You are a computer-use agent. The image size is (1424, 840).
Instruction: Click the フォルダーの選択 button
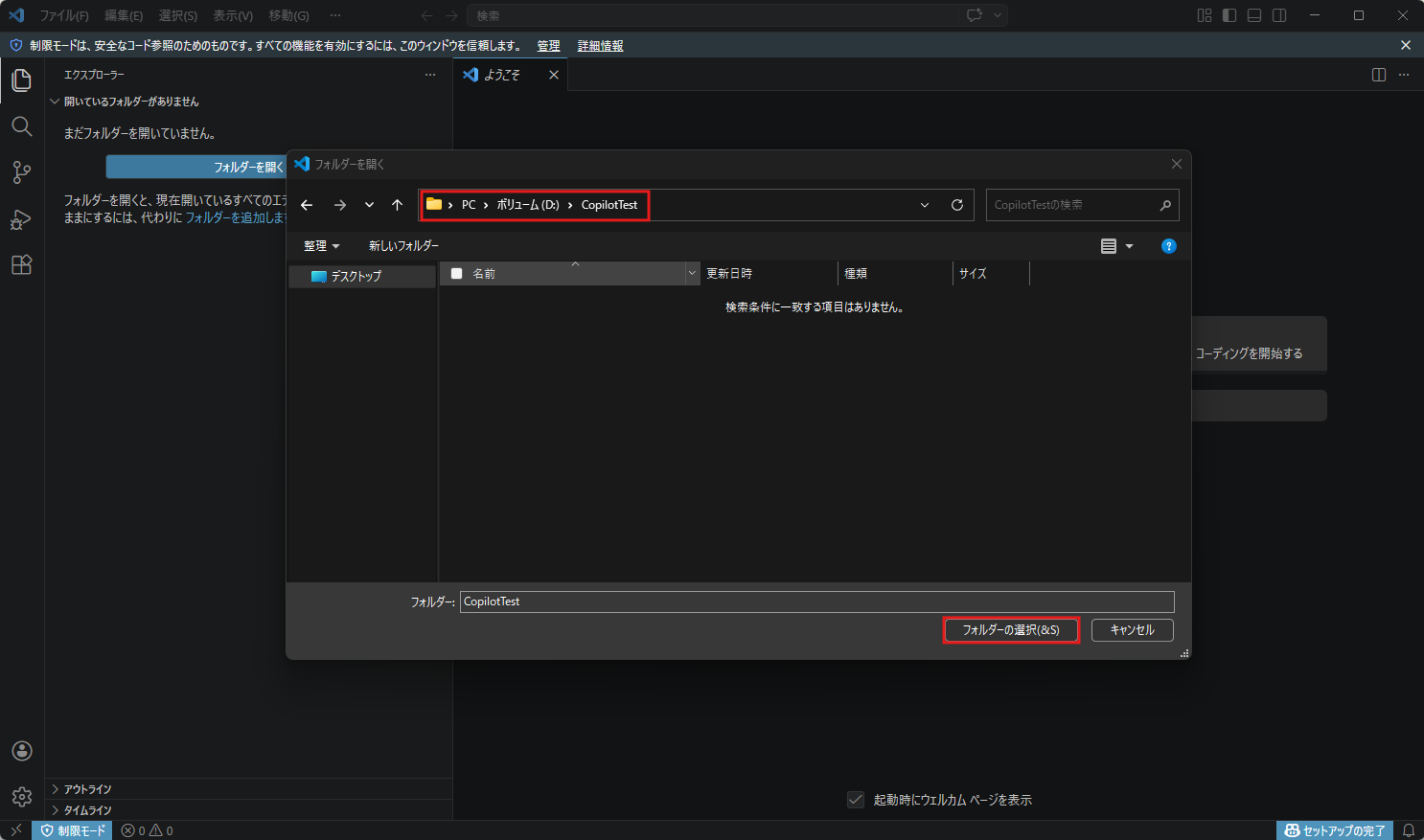1011,630
